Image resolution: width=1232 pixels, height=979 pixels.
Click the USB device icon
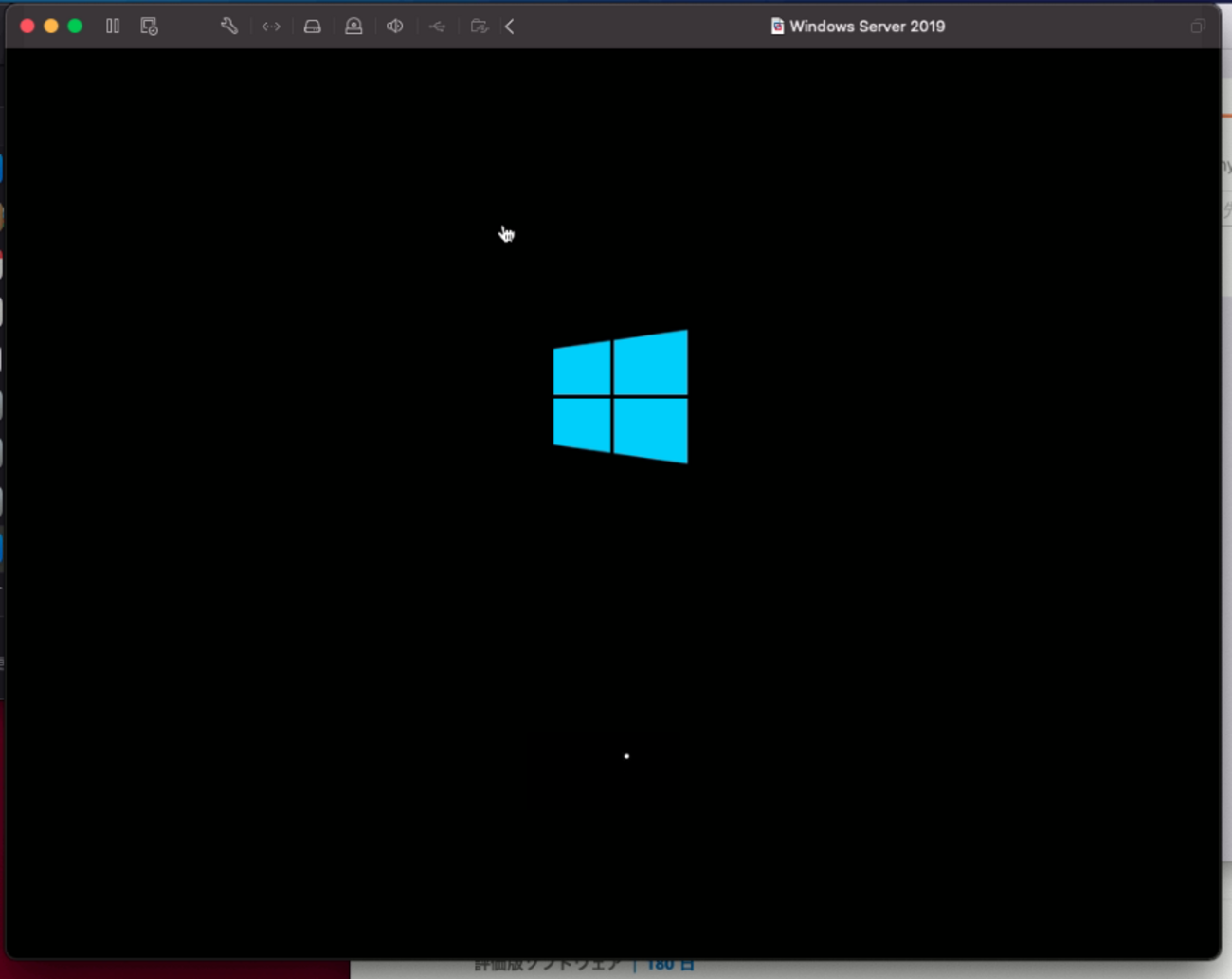(437, 27)
